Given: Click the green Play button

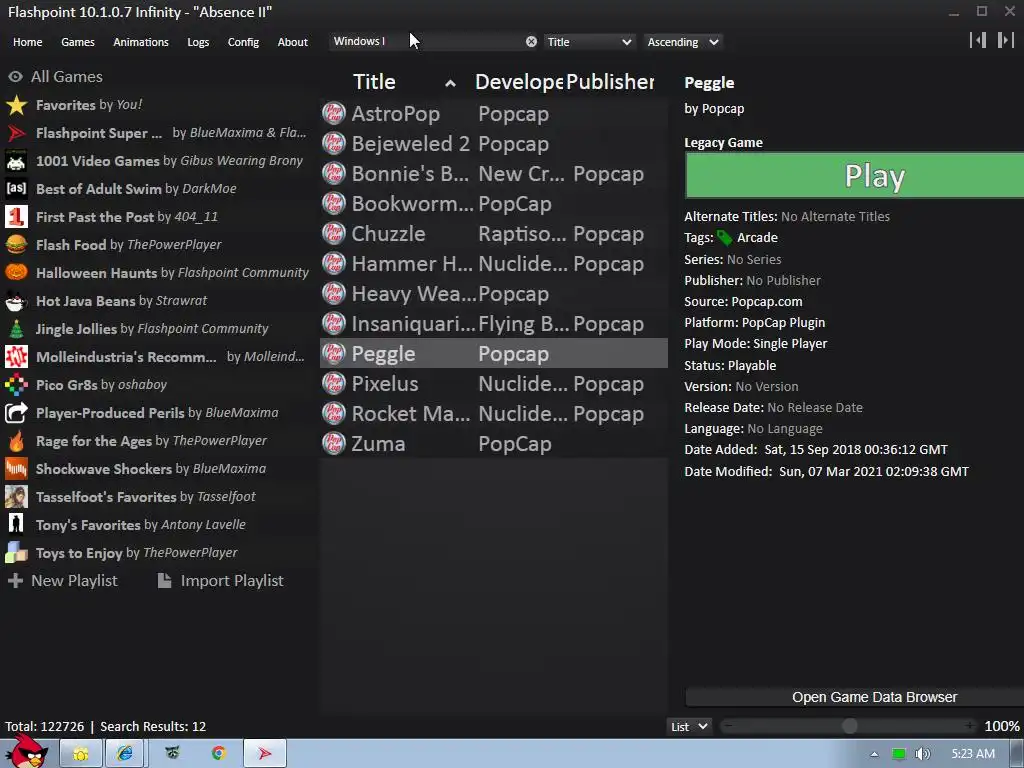Looking at the screenshot, I should [x=855, y=176].
